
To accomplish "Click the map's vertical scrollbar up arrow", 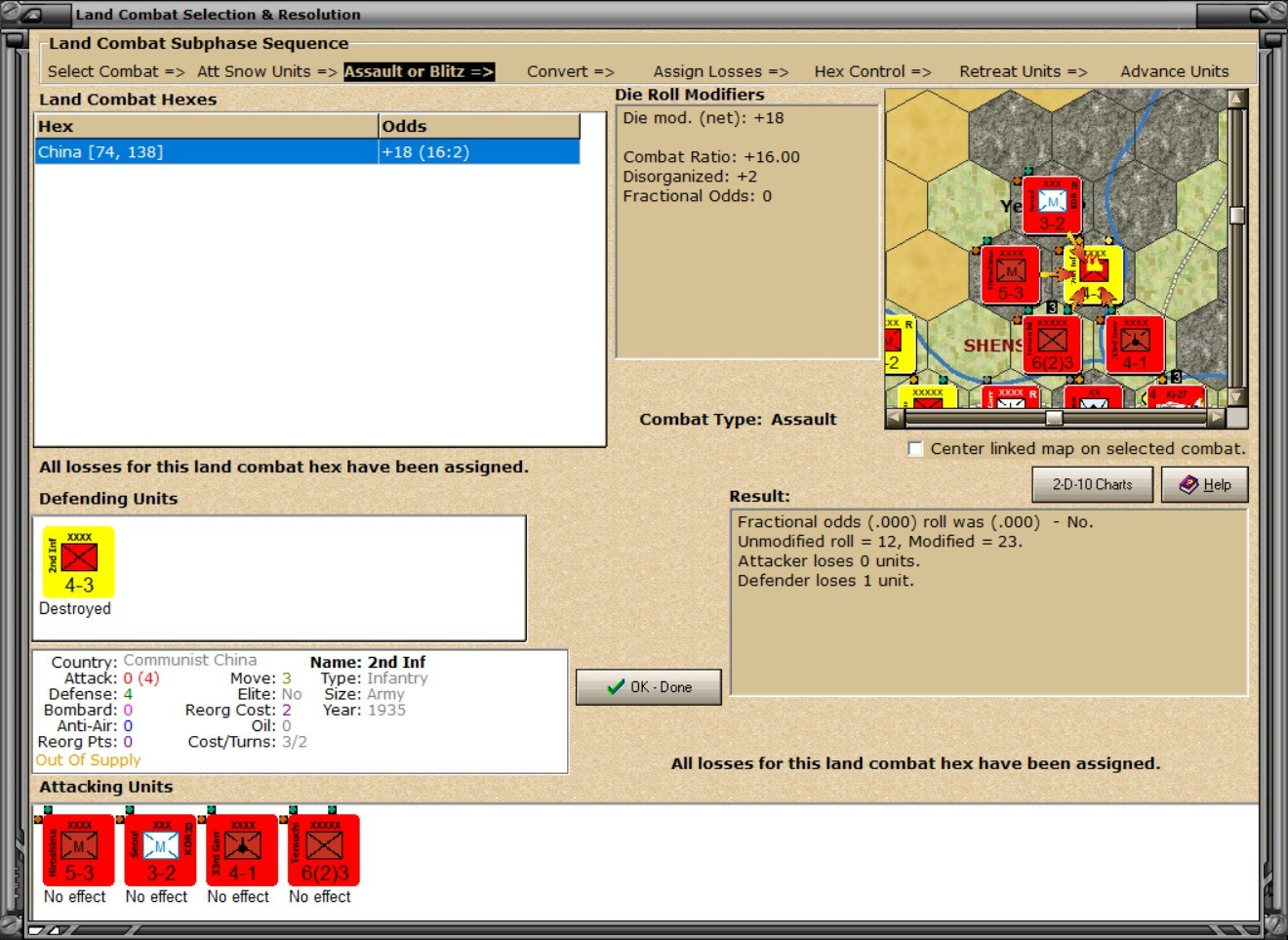I will pos(1237,99).
